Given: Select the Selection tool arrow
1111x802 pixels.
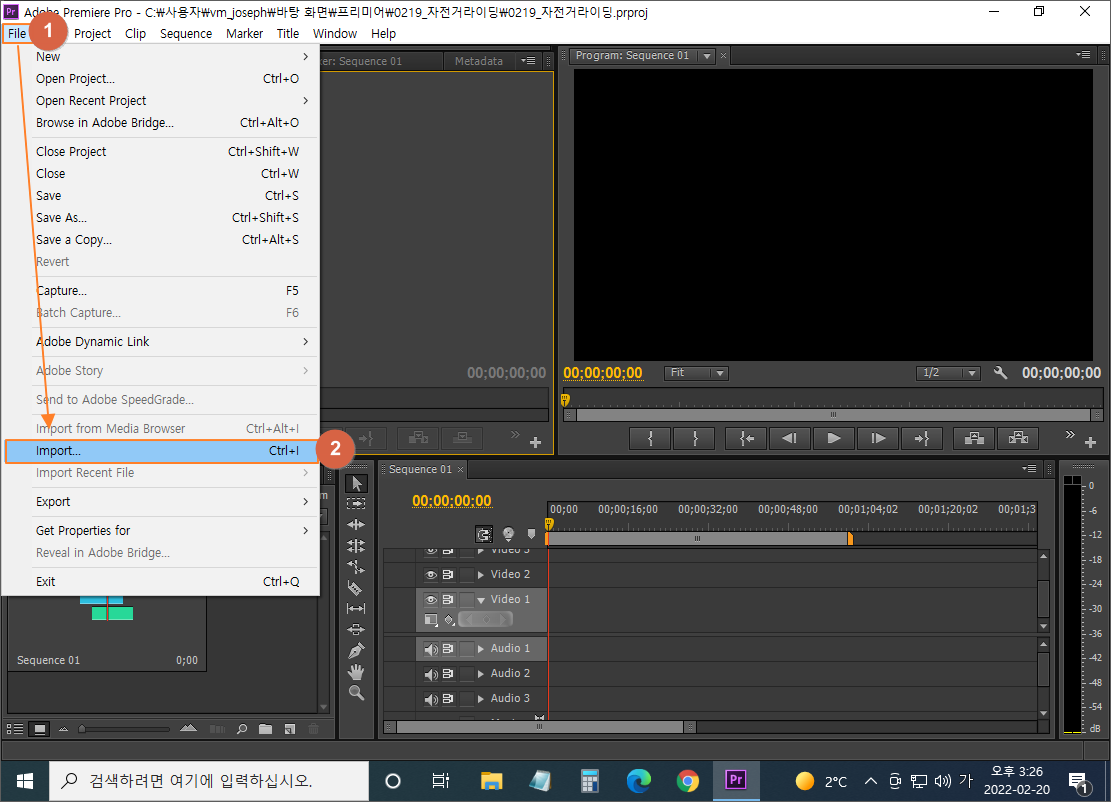Looking at the screenshot, I should (356, 483).
